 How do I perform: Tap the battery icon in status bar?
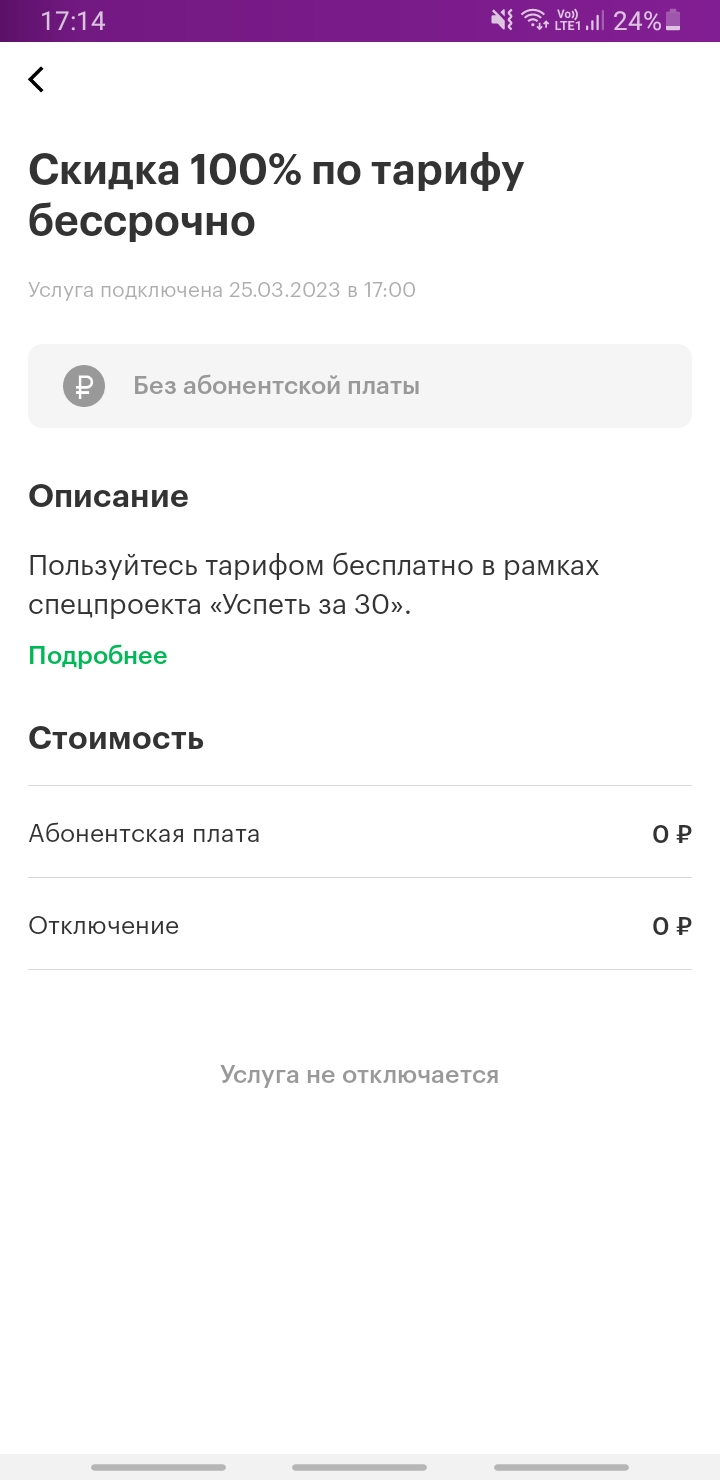point(673,20)
